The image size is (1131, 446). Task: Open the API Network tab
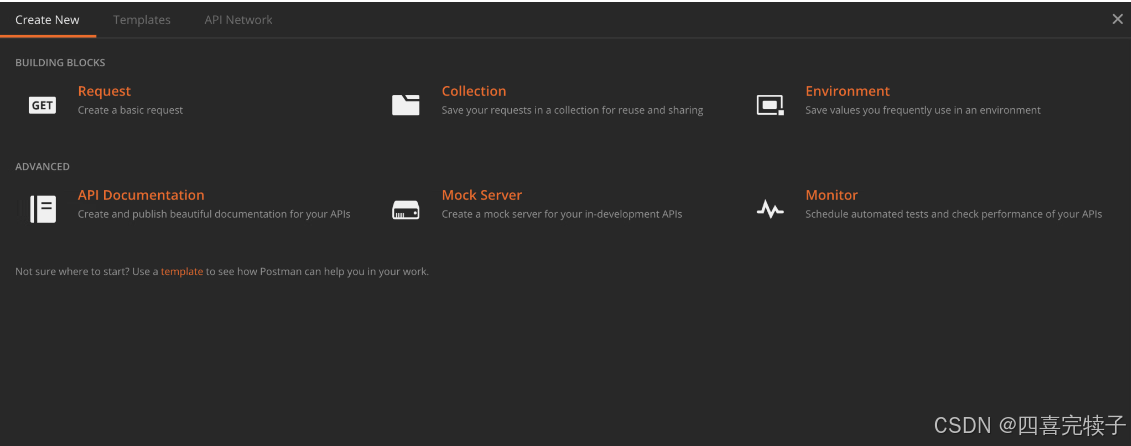[x=238, y=19]
